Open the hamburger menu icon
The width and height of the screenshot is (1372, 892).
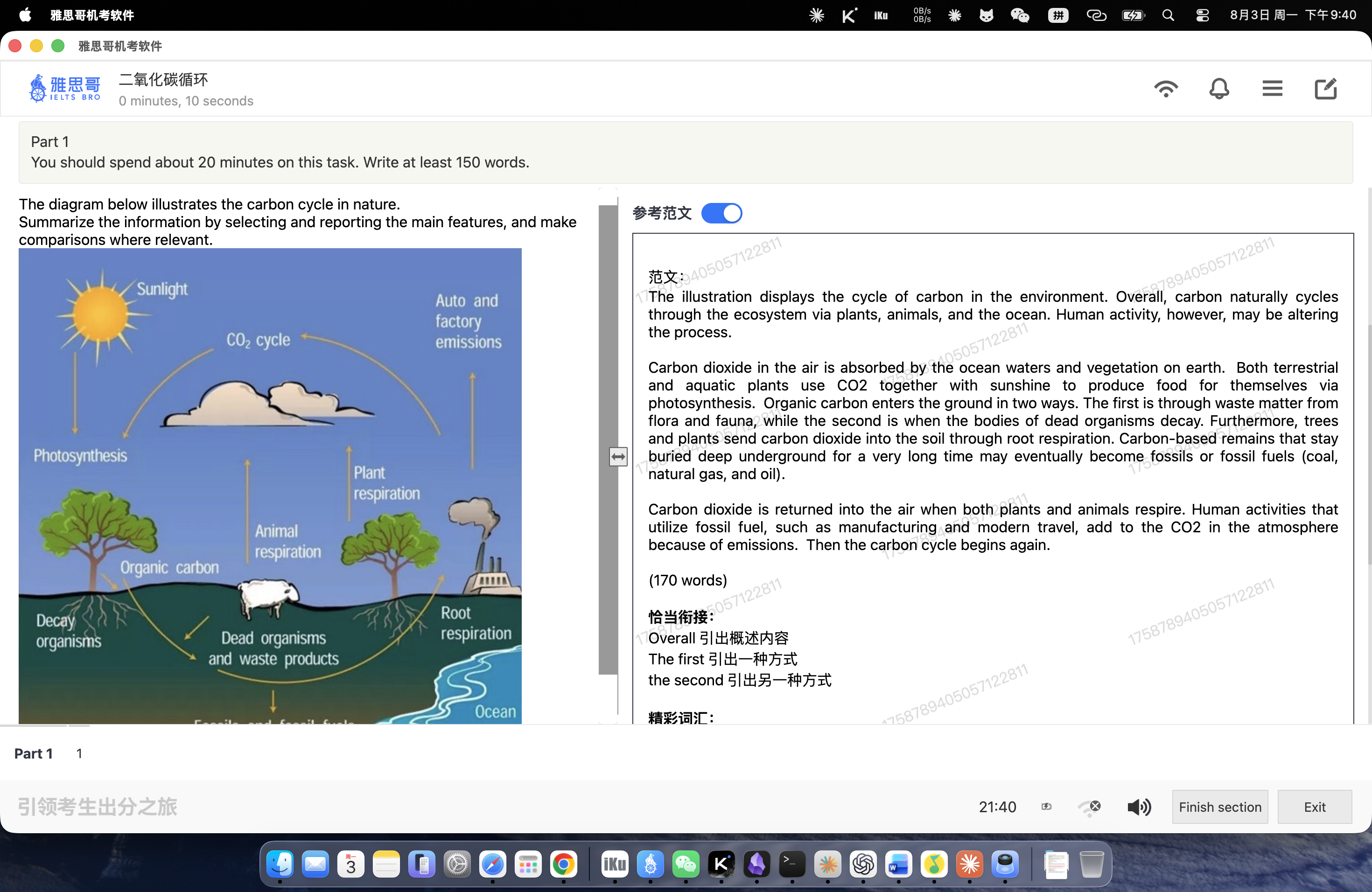1272,89
